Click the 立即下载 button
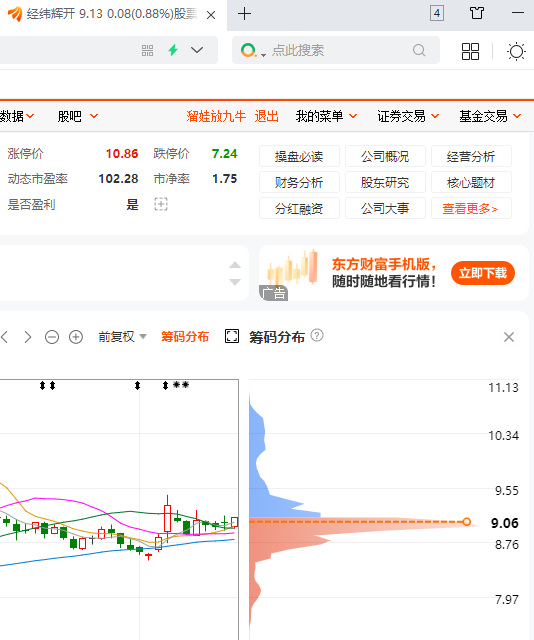This screenshot has height=640, width=534. coord(483,273)
